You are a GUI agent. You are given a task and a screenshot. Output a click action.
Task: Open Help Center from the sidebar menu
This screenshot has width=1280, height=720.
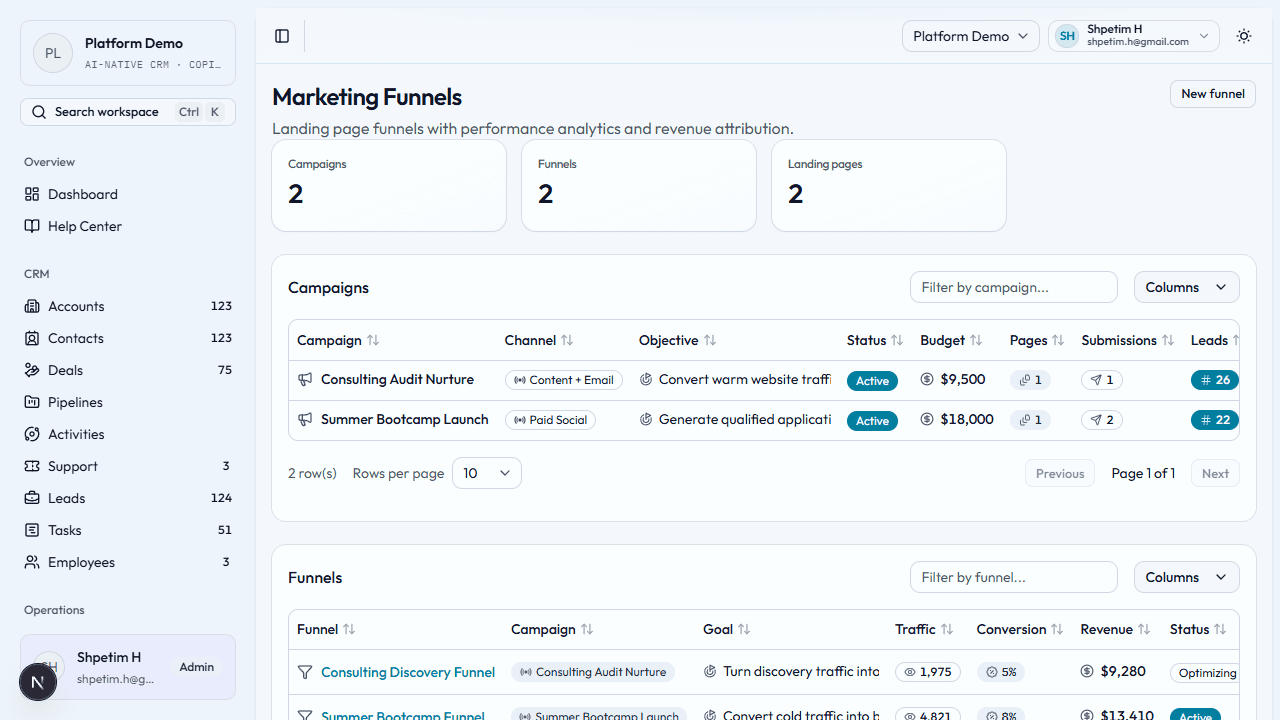83,226
